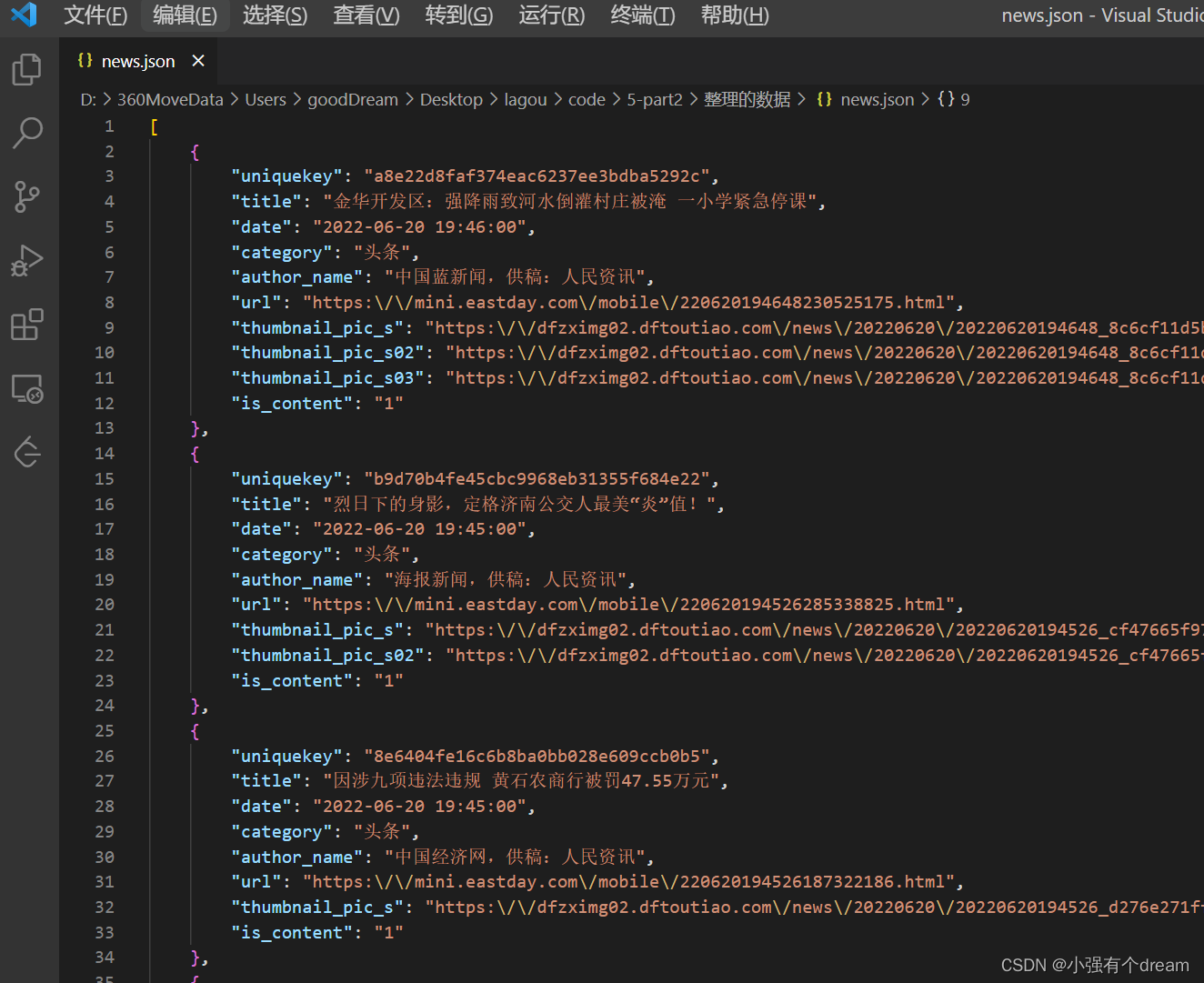Open the Source Control view

[x=27, y=196]
